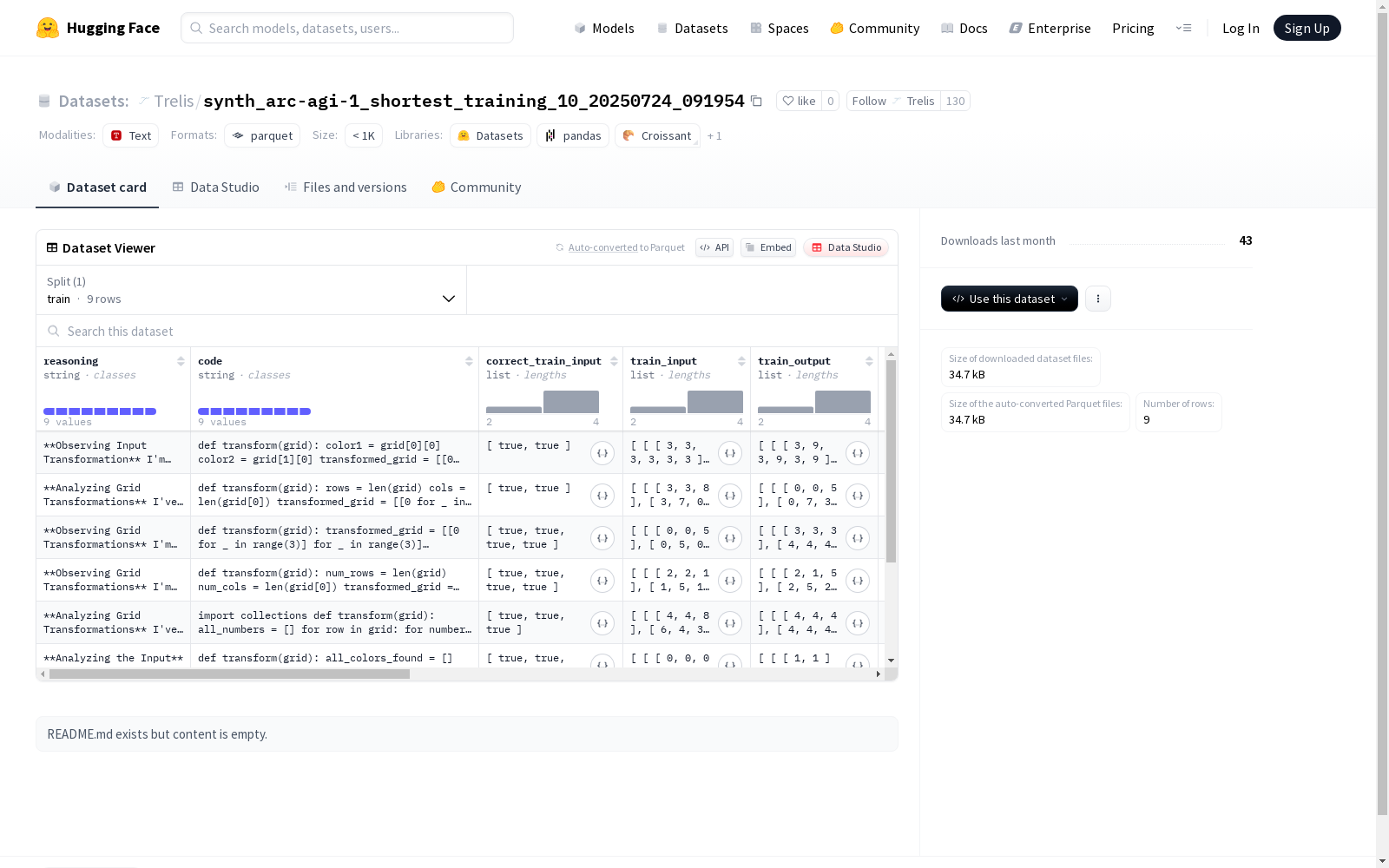Open Data Studio from the viewer header
This screenshot has height=868, width=1389.
pyautogui.click(x=846, y=247)
